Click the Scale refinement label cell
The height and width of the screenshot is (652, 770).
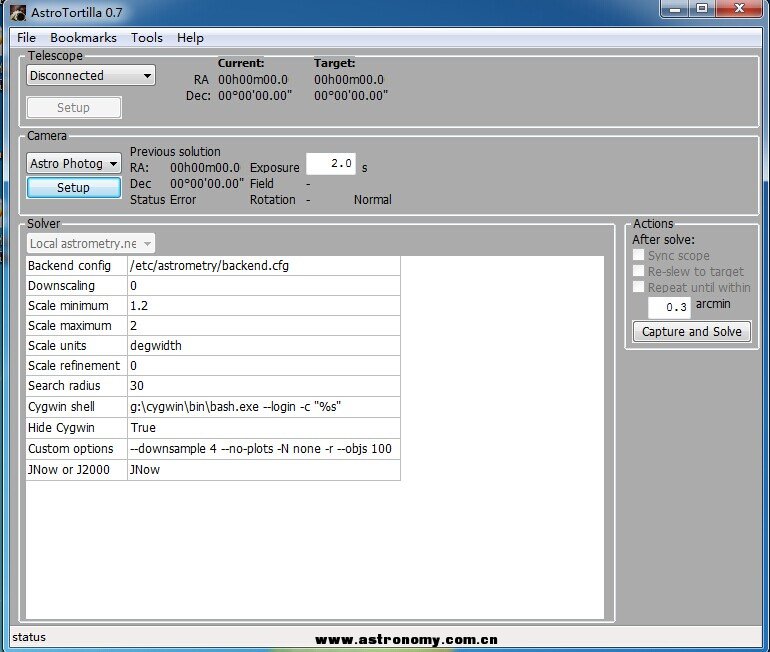(x=76, y=366)
